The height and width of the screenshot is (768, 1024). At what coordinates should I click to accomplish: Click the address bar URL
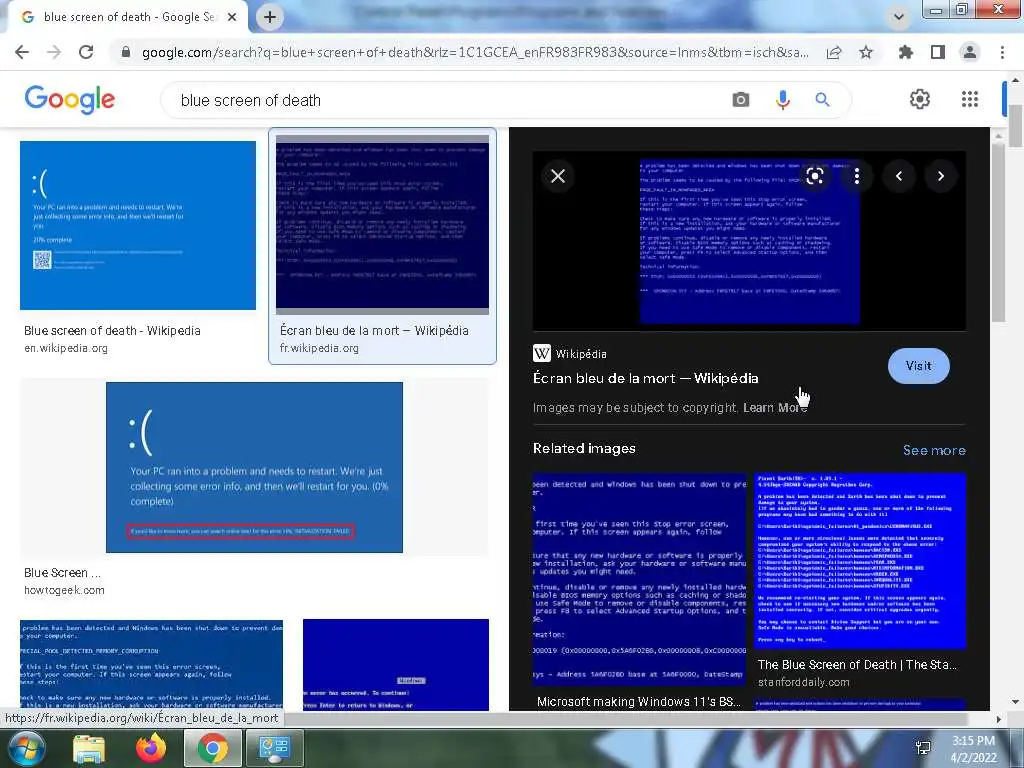475,52
